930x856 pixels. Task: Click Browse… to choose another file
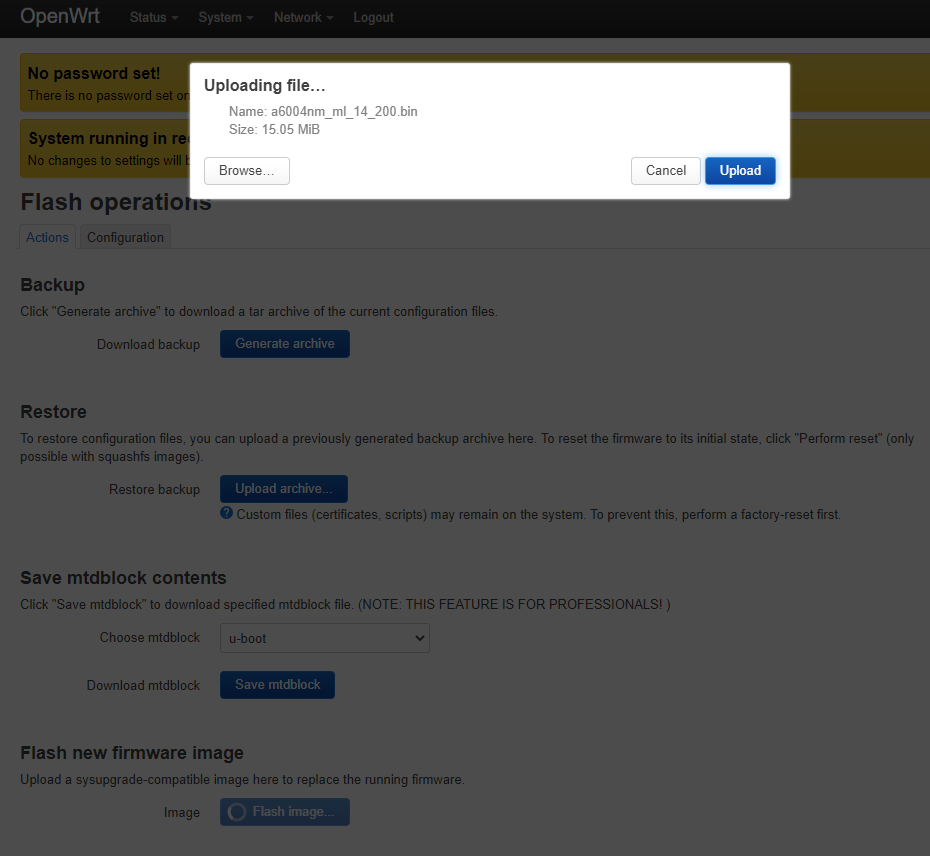point(247,171)
